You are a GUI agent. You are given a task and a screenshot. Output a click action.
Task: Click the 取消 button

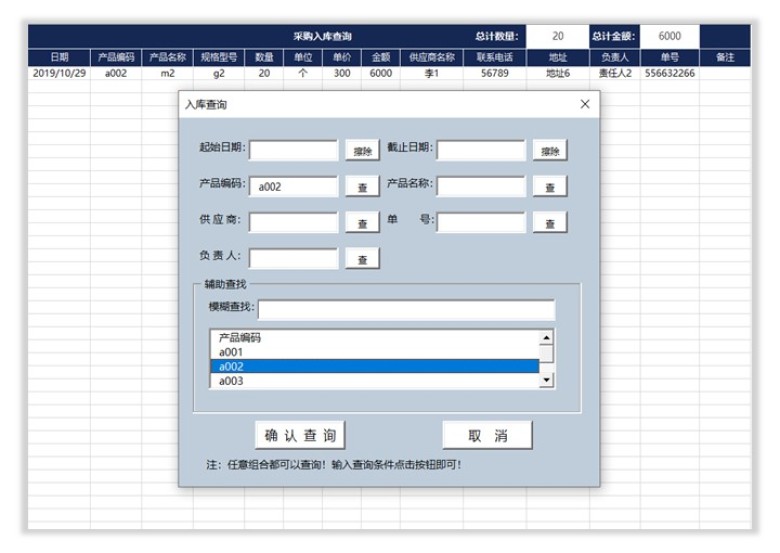487,435
